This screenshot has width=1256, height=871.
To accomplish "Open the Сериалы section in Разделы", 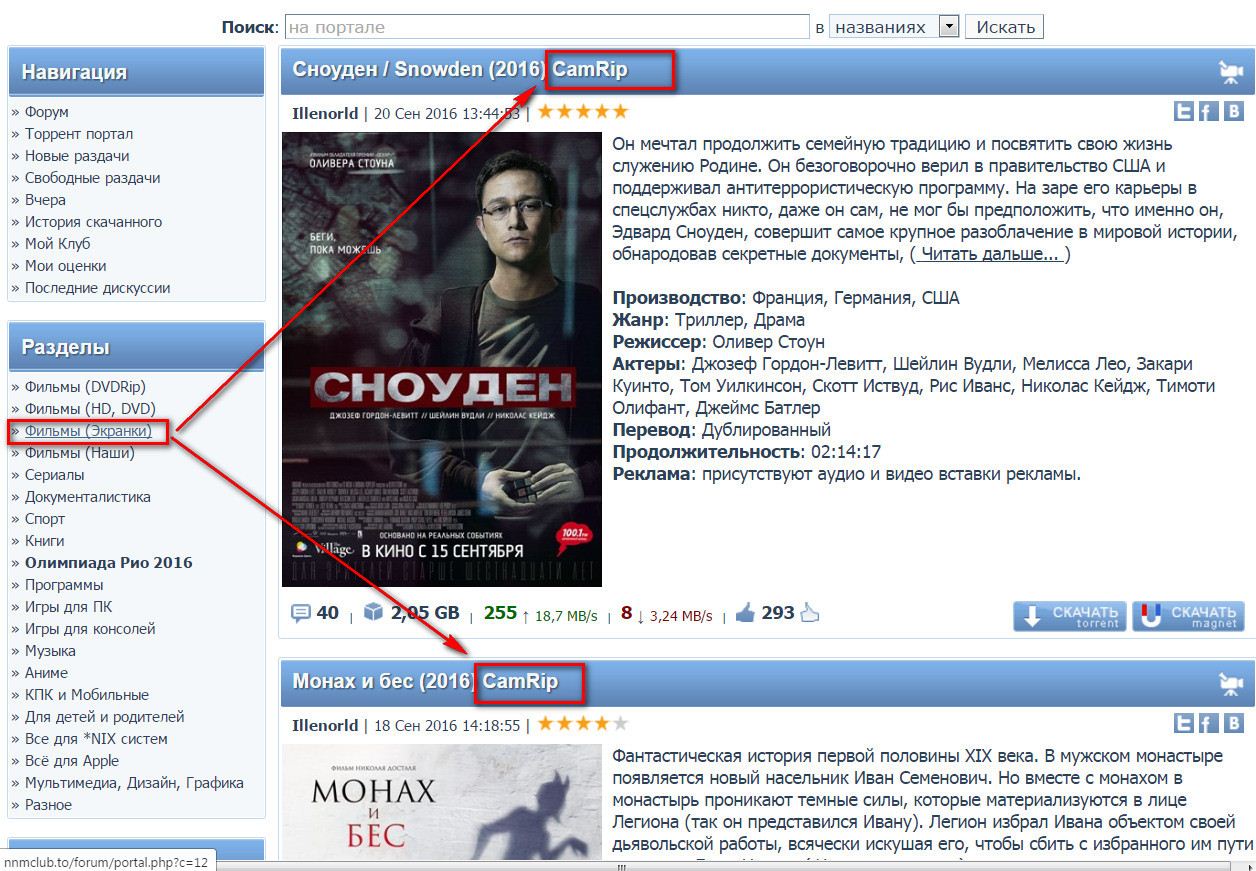I will click(x=55, y=475).
